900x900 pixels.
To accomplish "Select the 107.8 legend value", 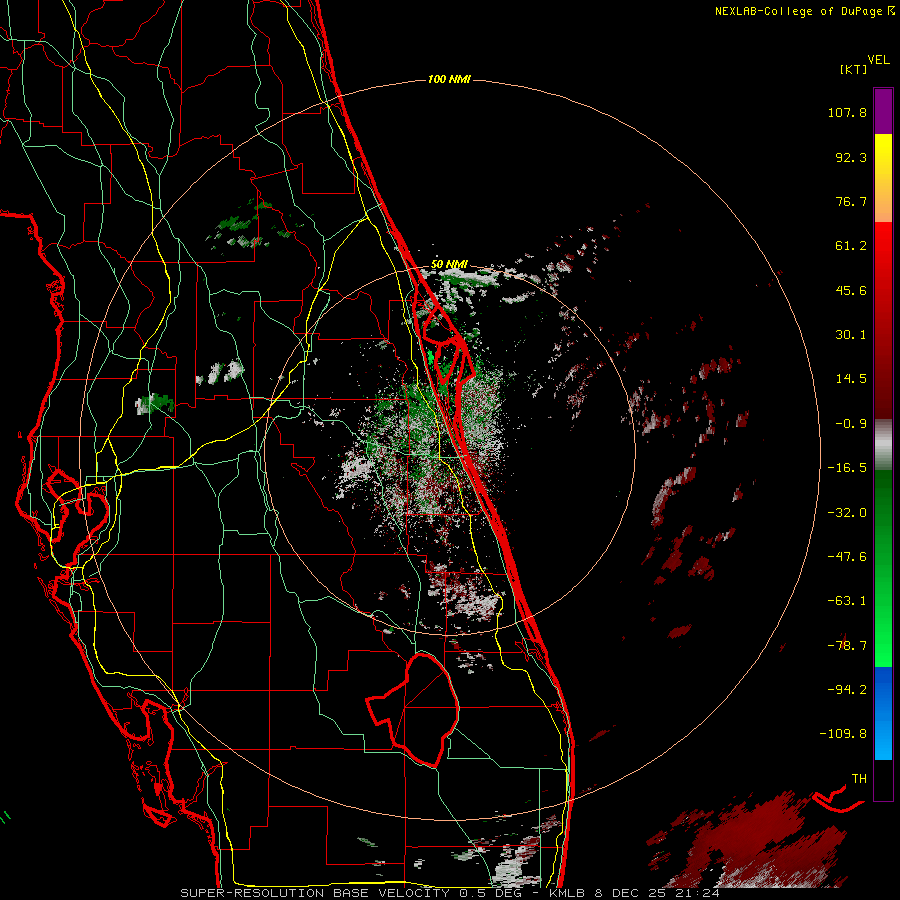I will pos(847,112).
